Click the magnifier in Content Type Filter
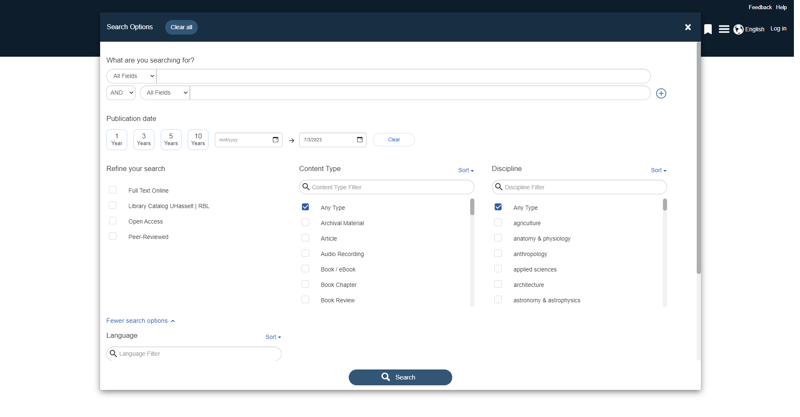 coord(307,187)
